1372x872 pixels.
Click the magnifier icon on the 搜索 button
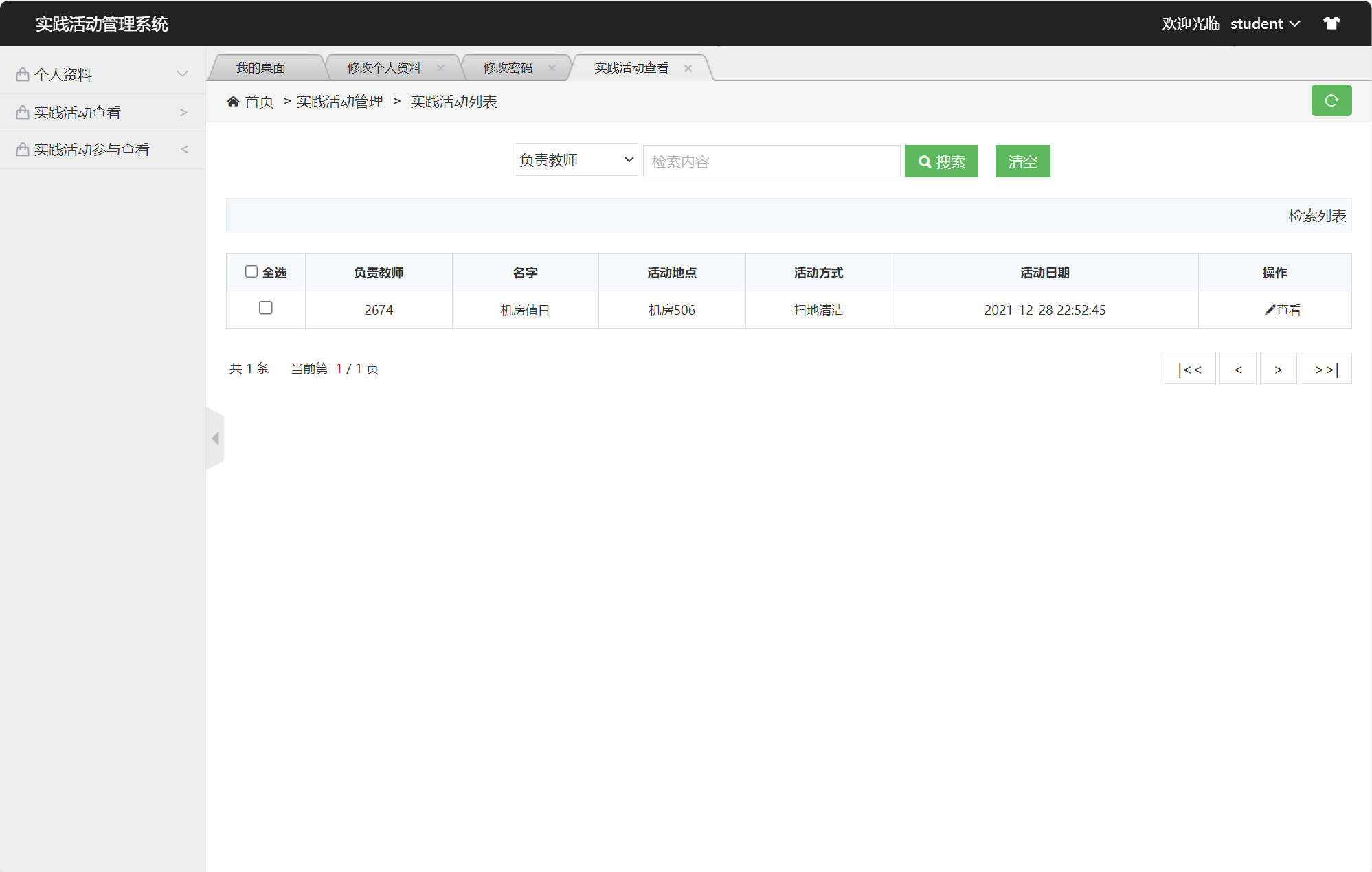(925, 161)
